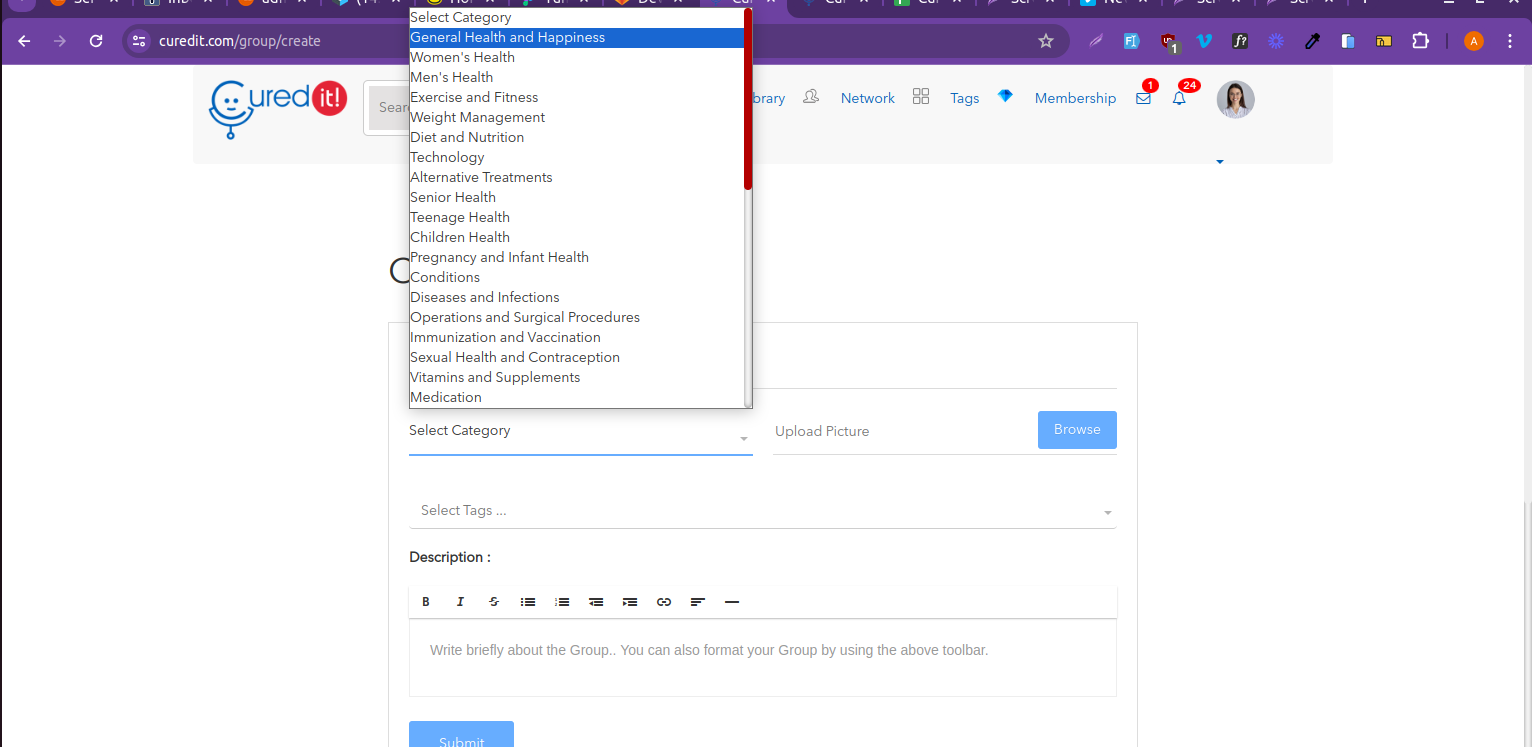Image resolution: width=1532 pixels, height=747 pixels.
Task: Choose Women's Health from category list
Action: 462,57
